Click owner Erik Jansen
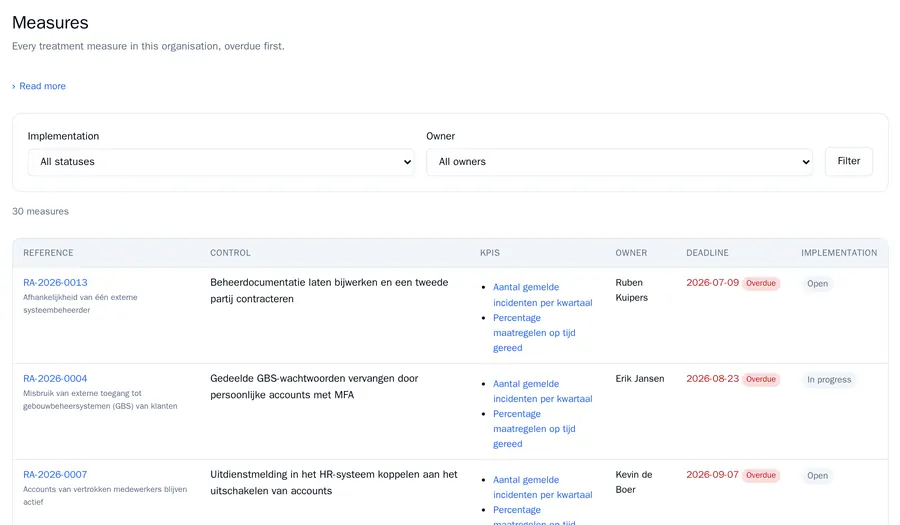This screenshot has width=900, height=525. coord(639,379)
